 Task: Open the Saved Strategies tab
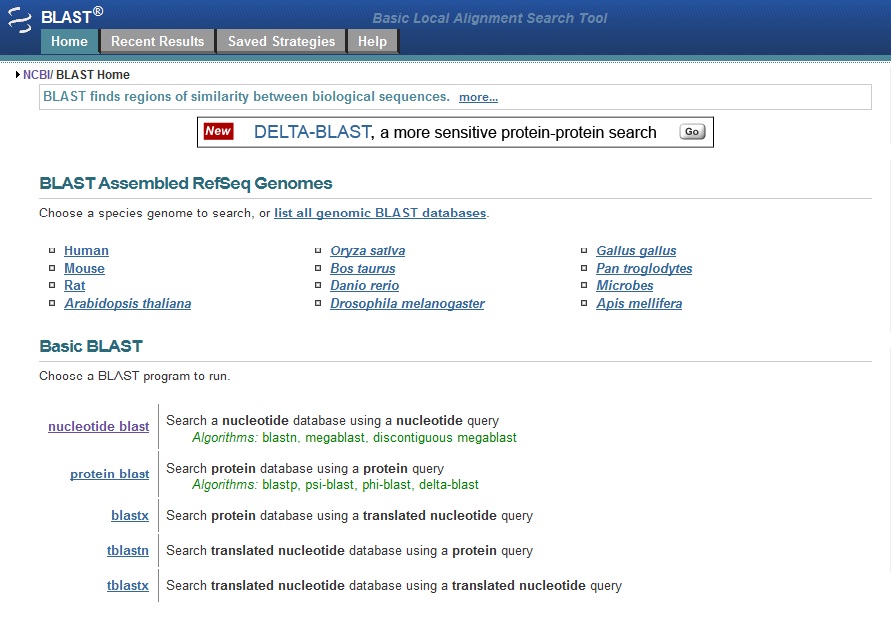pos(280,41)
